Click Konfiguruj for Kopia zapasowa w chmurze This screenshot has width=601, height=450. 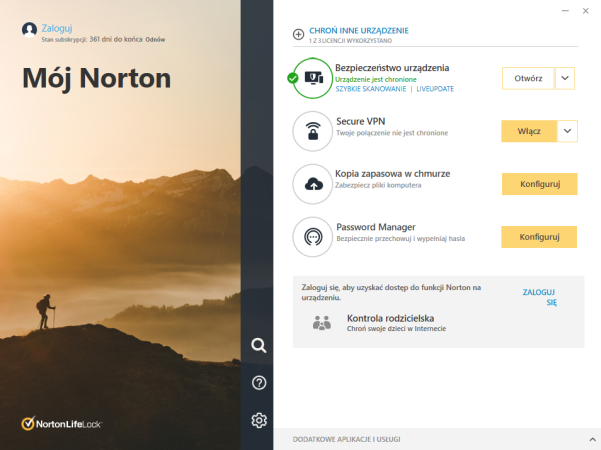tap(539, 184)
